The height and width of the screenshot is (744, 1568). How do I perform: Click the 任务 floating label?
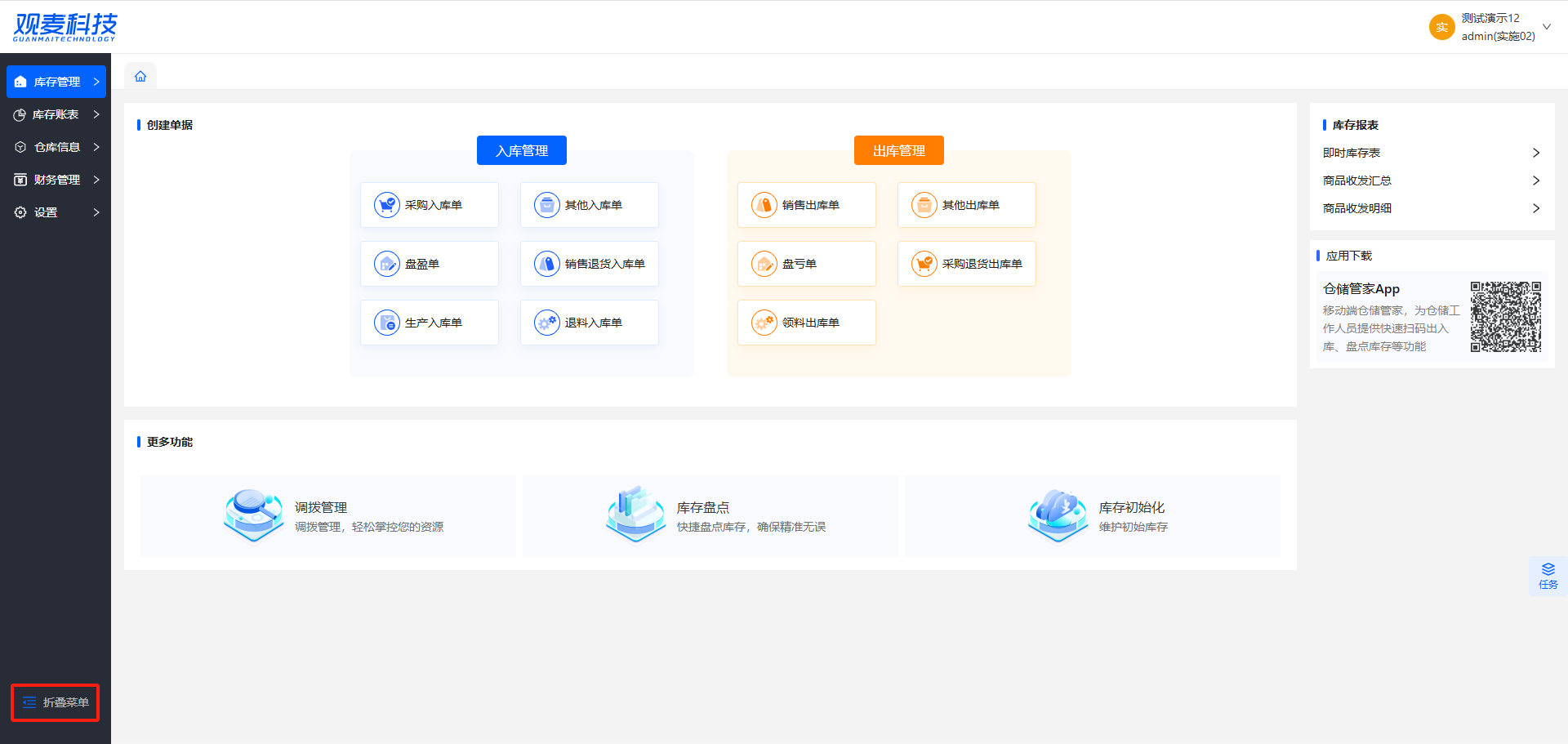1548,585
